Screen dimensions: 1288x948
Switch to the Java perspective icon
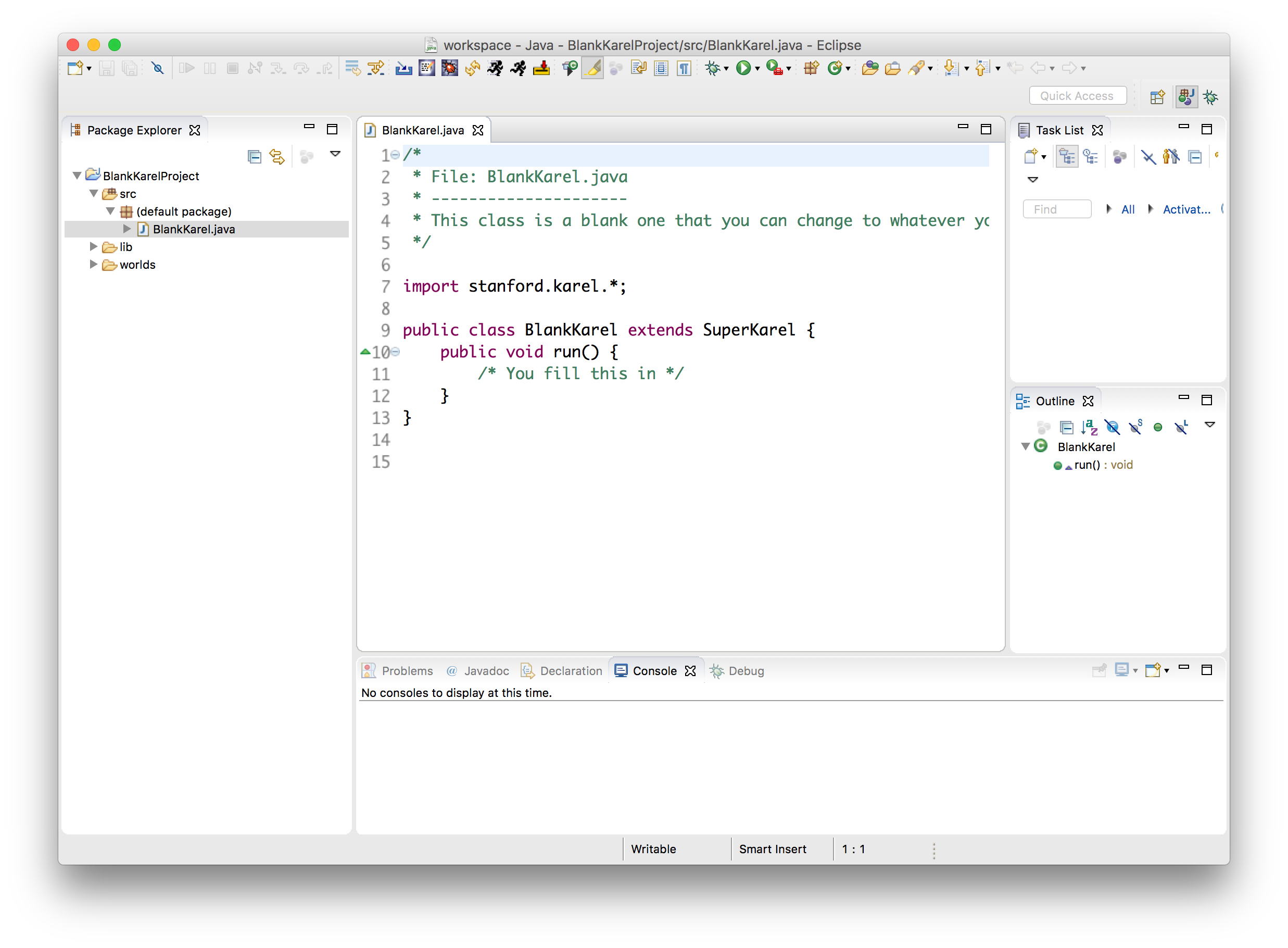point(1186,96)
